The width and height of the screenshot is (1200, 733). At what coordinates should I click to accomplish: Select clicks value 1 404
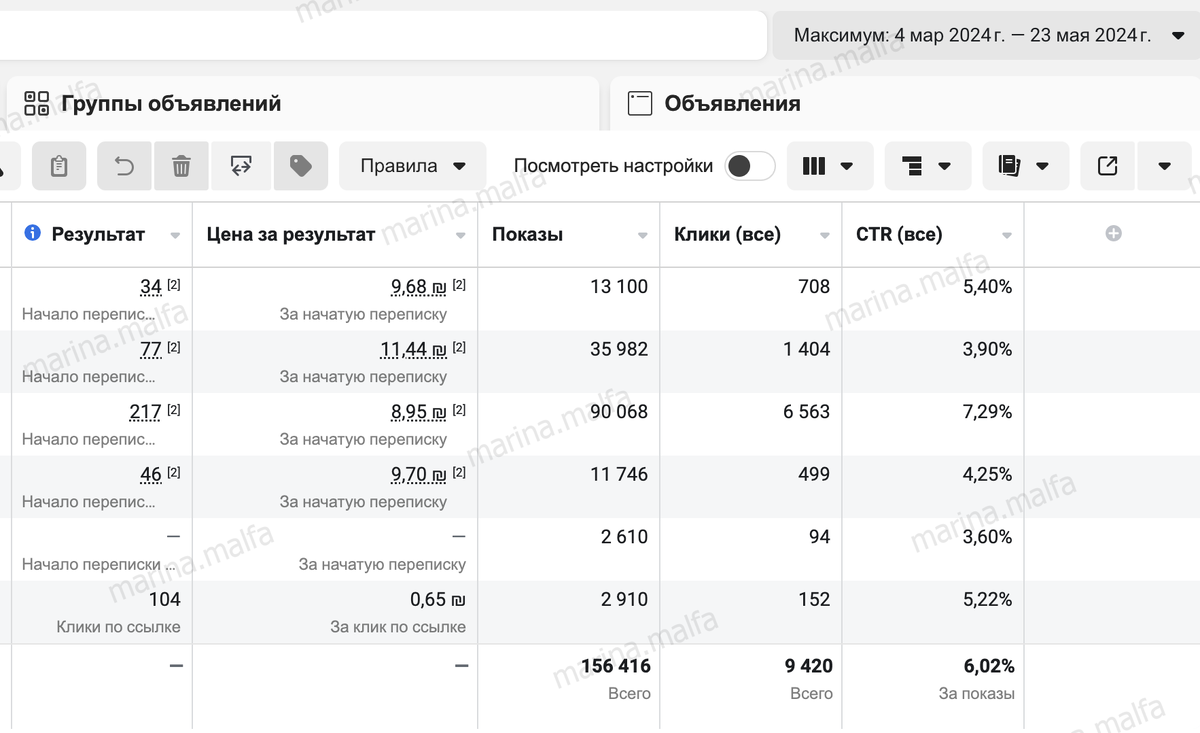(807, 349)
